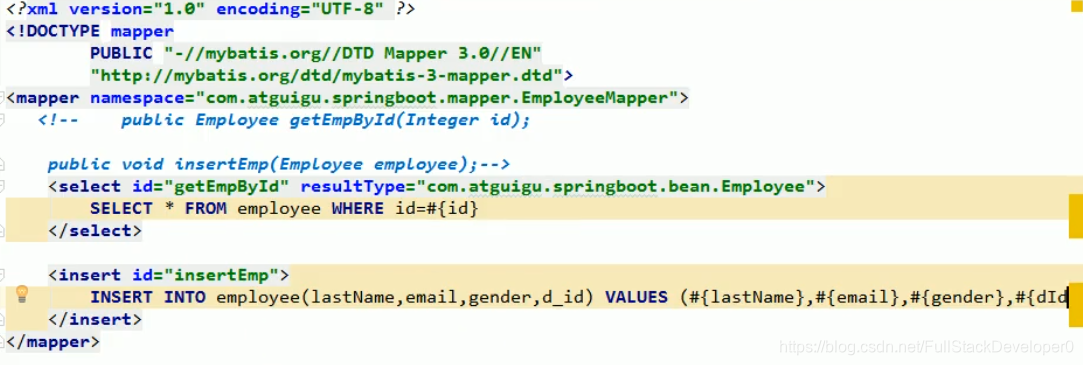This screenshot has height=365, width=1083.
Task: Click insertEmp(Employee employee); in the comment
Action: tap(326, 164)
